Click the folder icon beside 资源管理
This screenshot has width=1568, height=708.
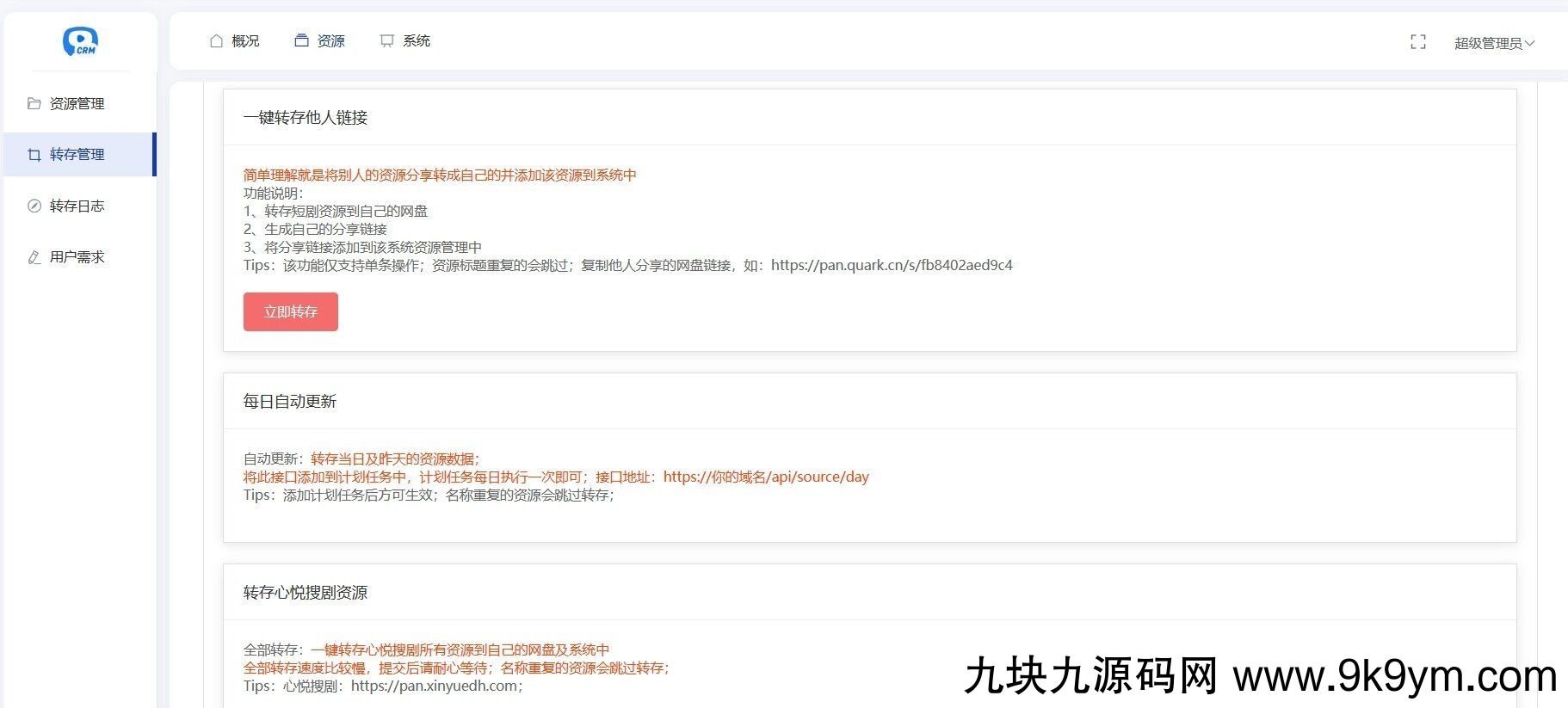tap(34, 103)
